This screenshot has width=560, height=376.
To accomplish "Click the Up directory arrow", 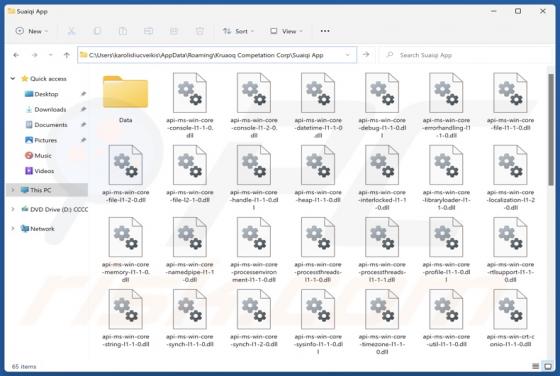I will [66, 55].
